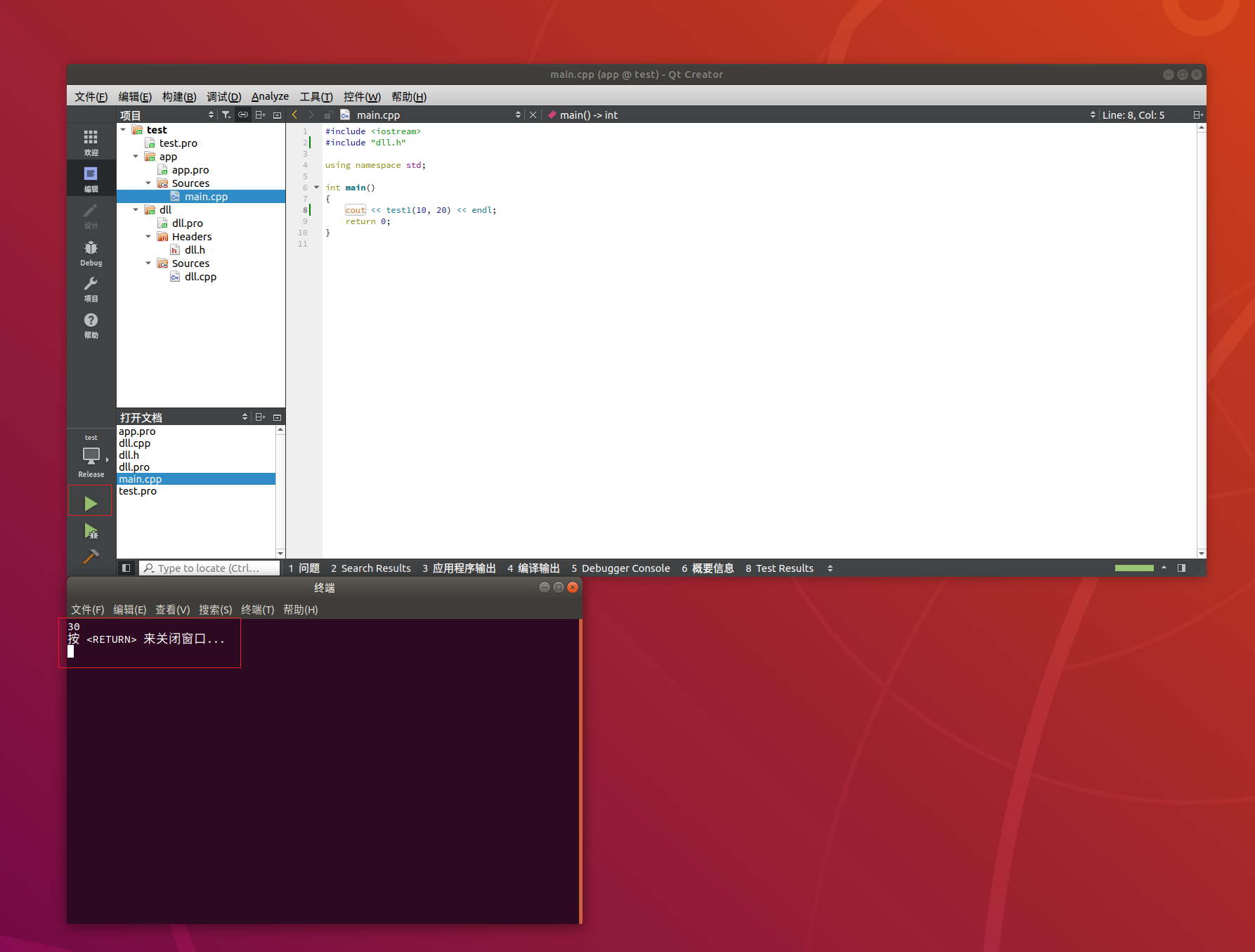Run the project with green play button
This screenshot has height=952, width=1255.
(x=91, y=503)
